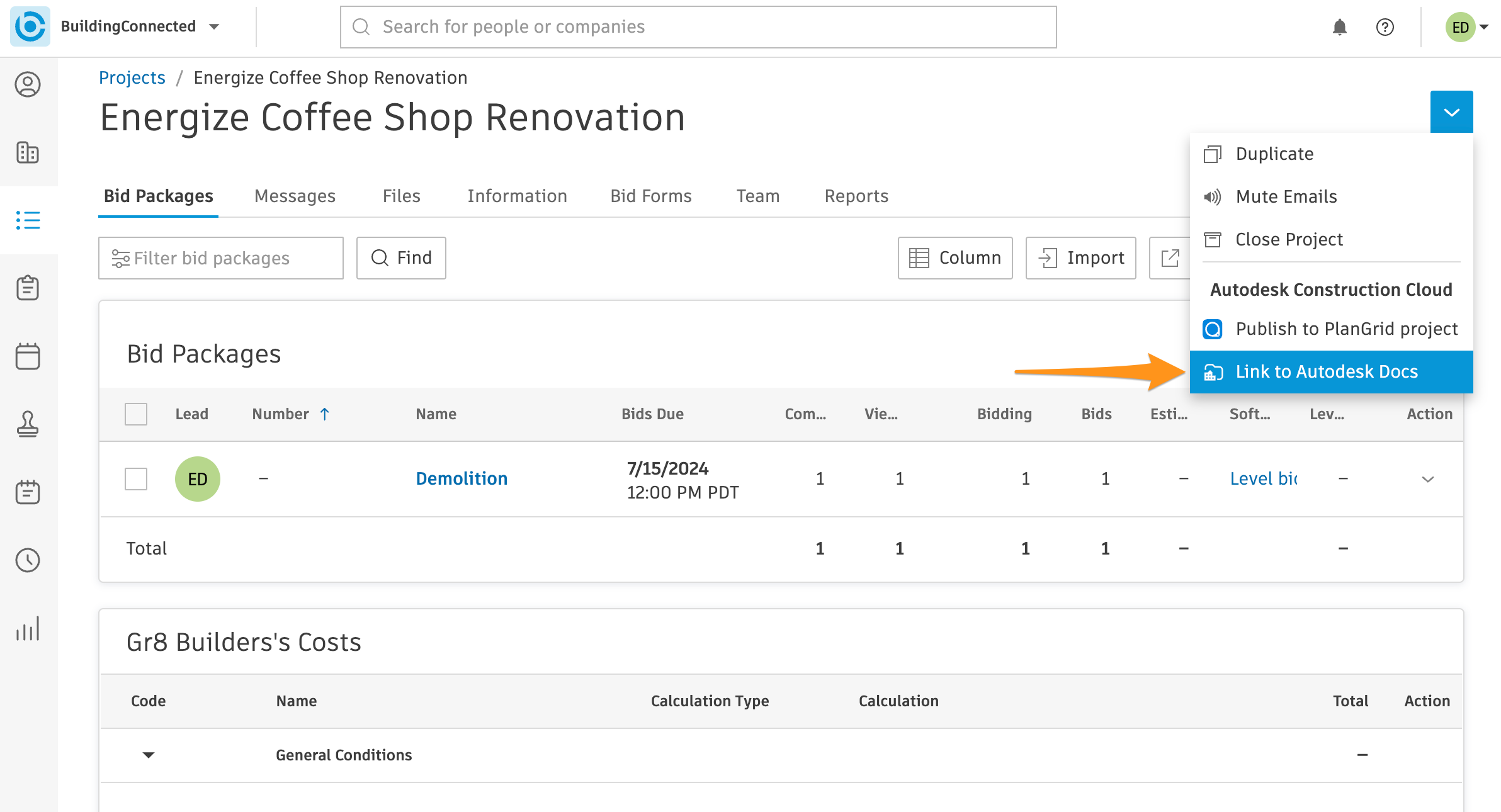Focus the people or companies search field
Screen dimensions: 1501x812
pos(698,27)
